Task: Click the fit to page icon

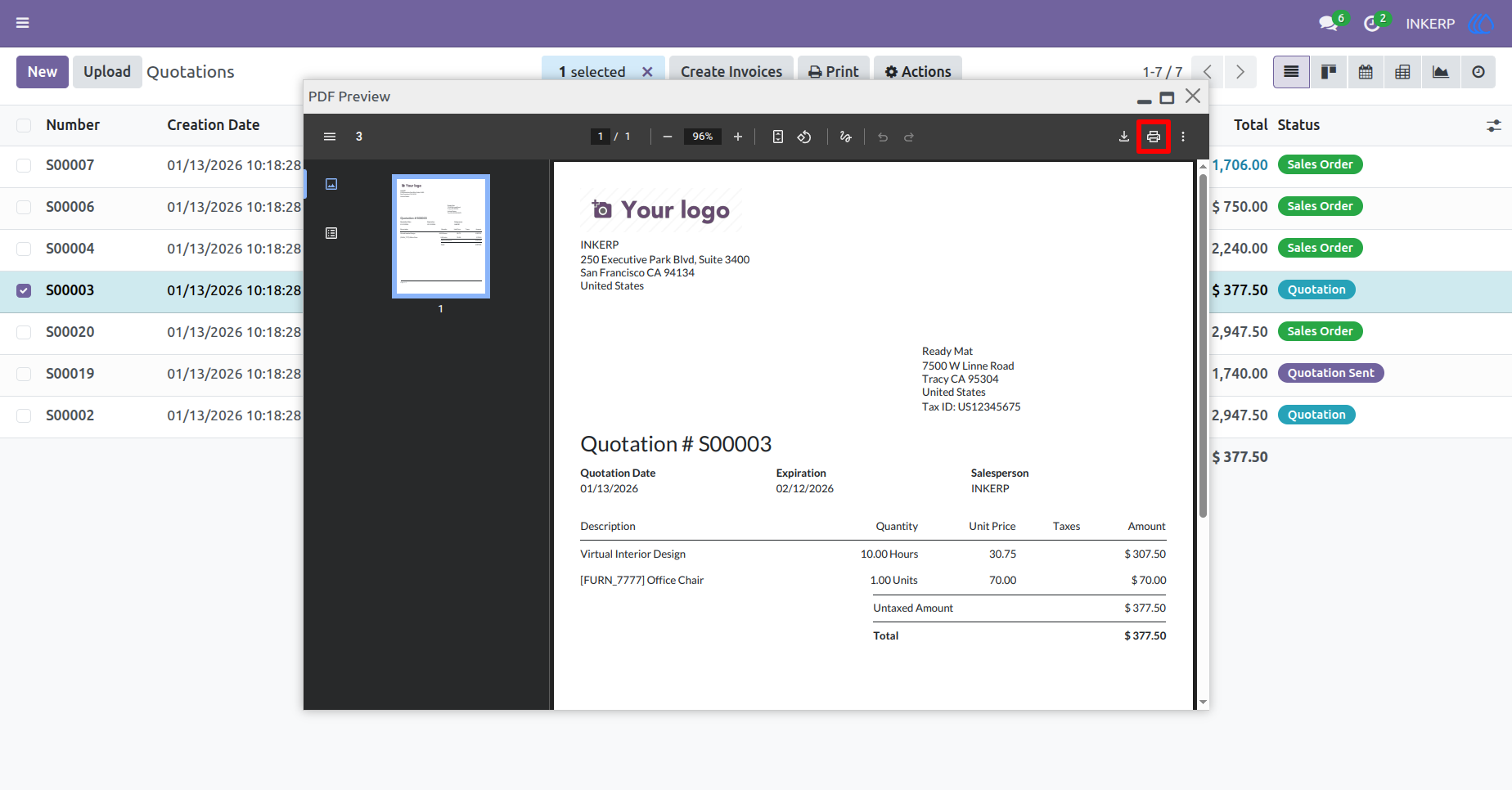Action: pos(778,137)
